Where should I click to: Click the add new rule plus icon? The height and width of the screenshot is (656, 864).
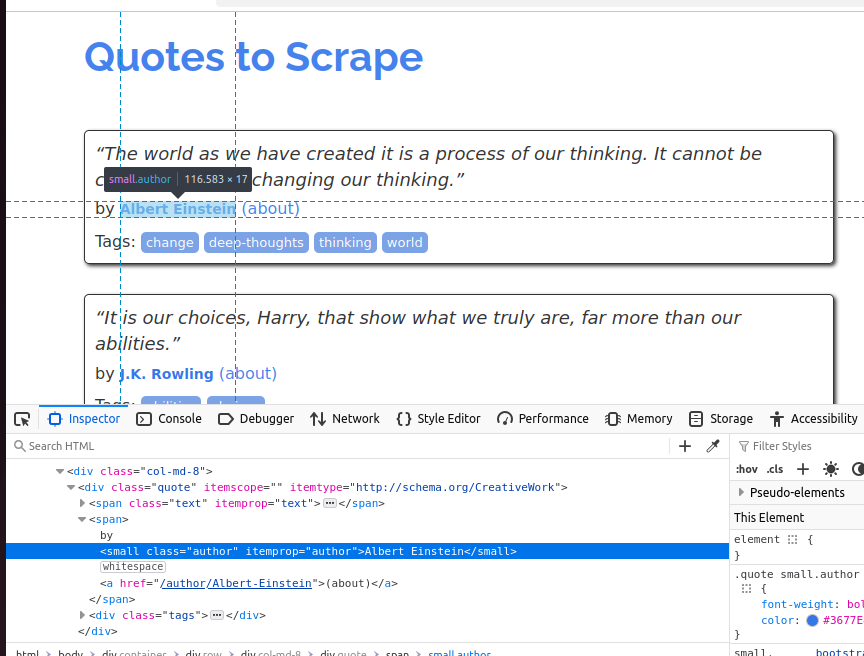[x=802, y=469]
